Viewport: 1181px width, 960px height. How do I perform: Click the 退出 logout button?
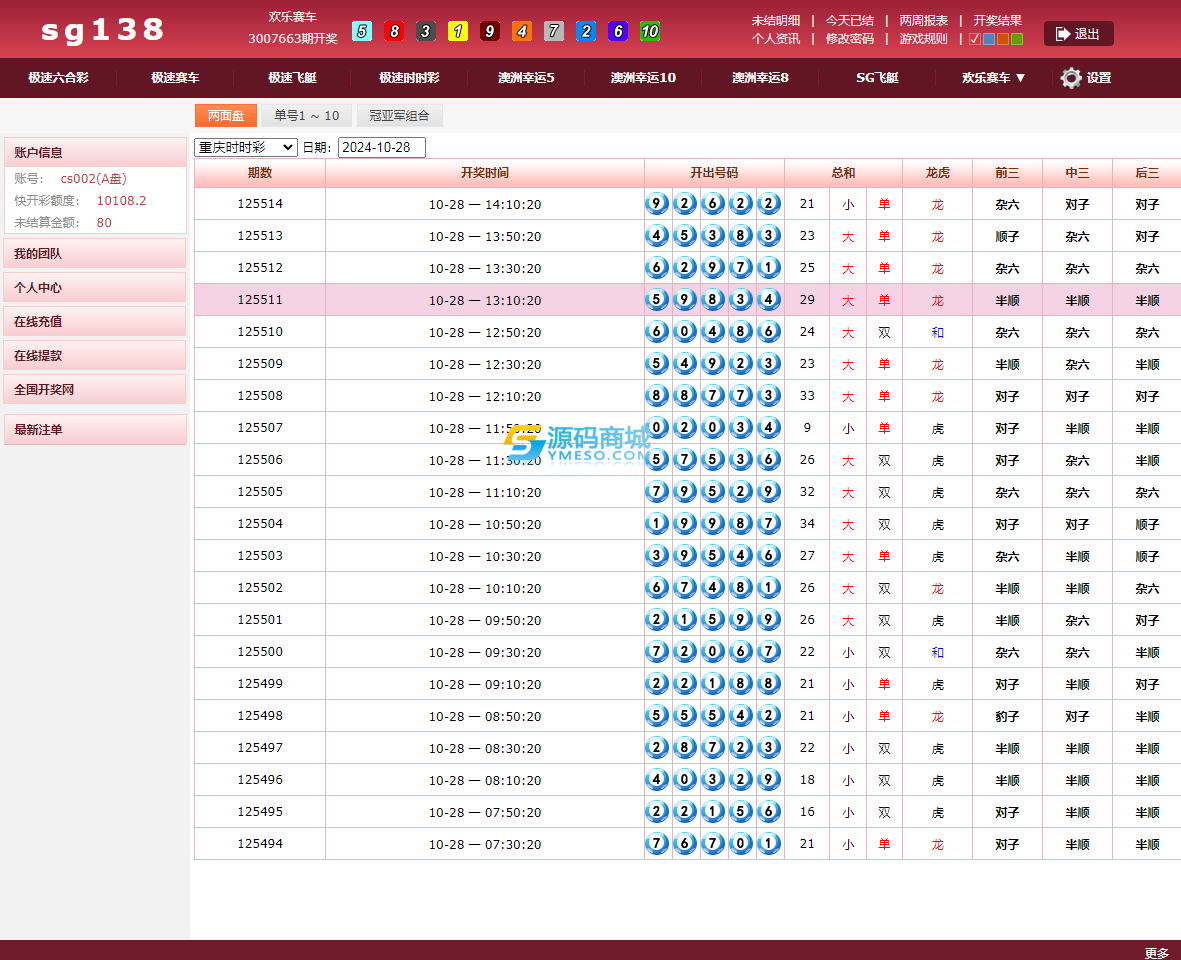point(1078,34)
